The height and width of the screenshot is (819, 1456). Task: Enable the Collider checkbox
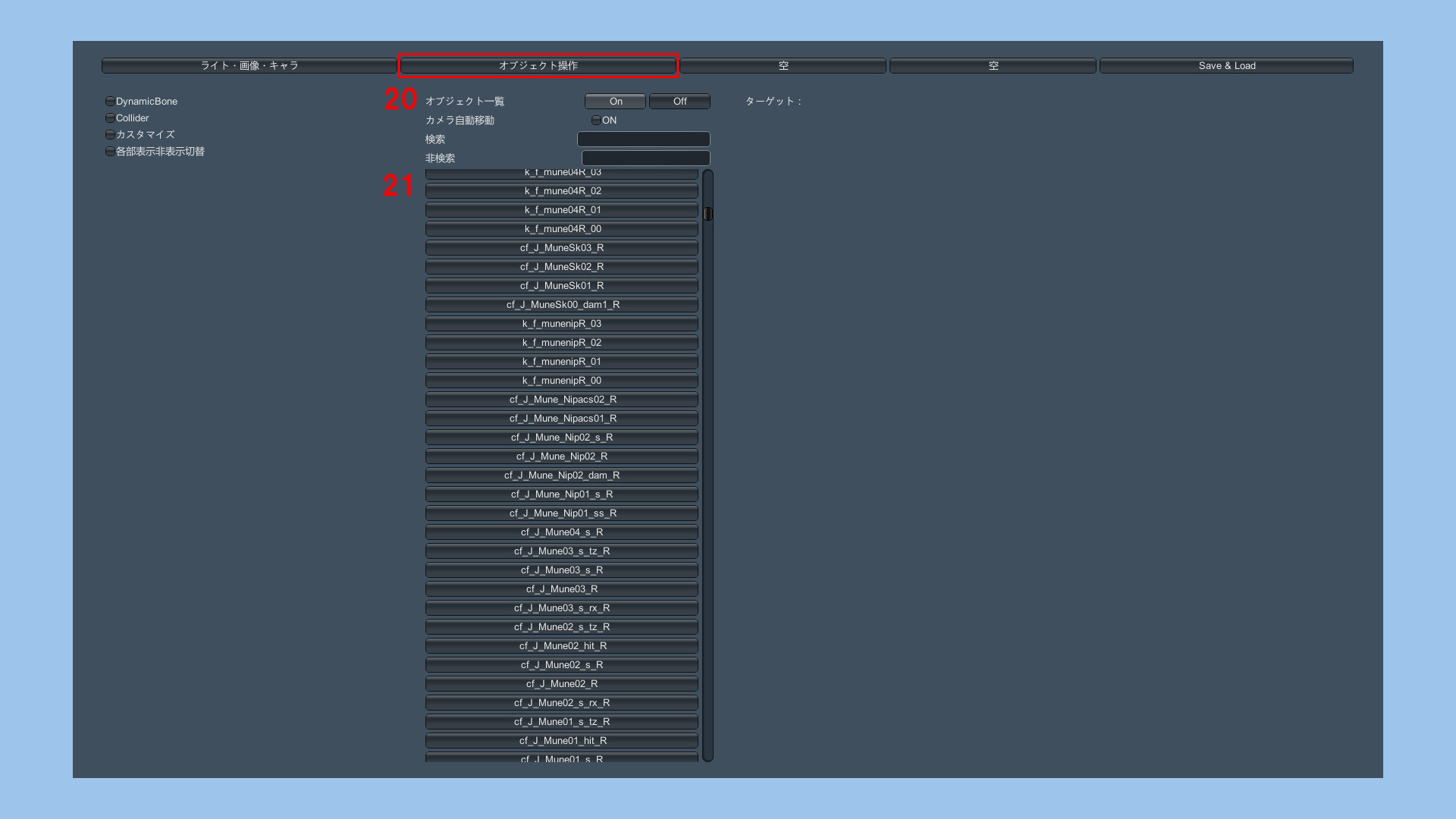[x=111, y=118]
